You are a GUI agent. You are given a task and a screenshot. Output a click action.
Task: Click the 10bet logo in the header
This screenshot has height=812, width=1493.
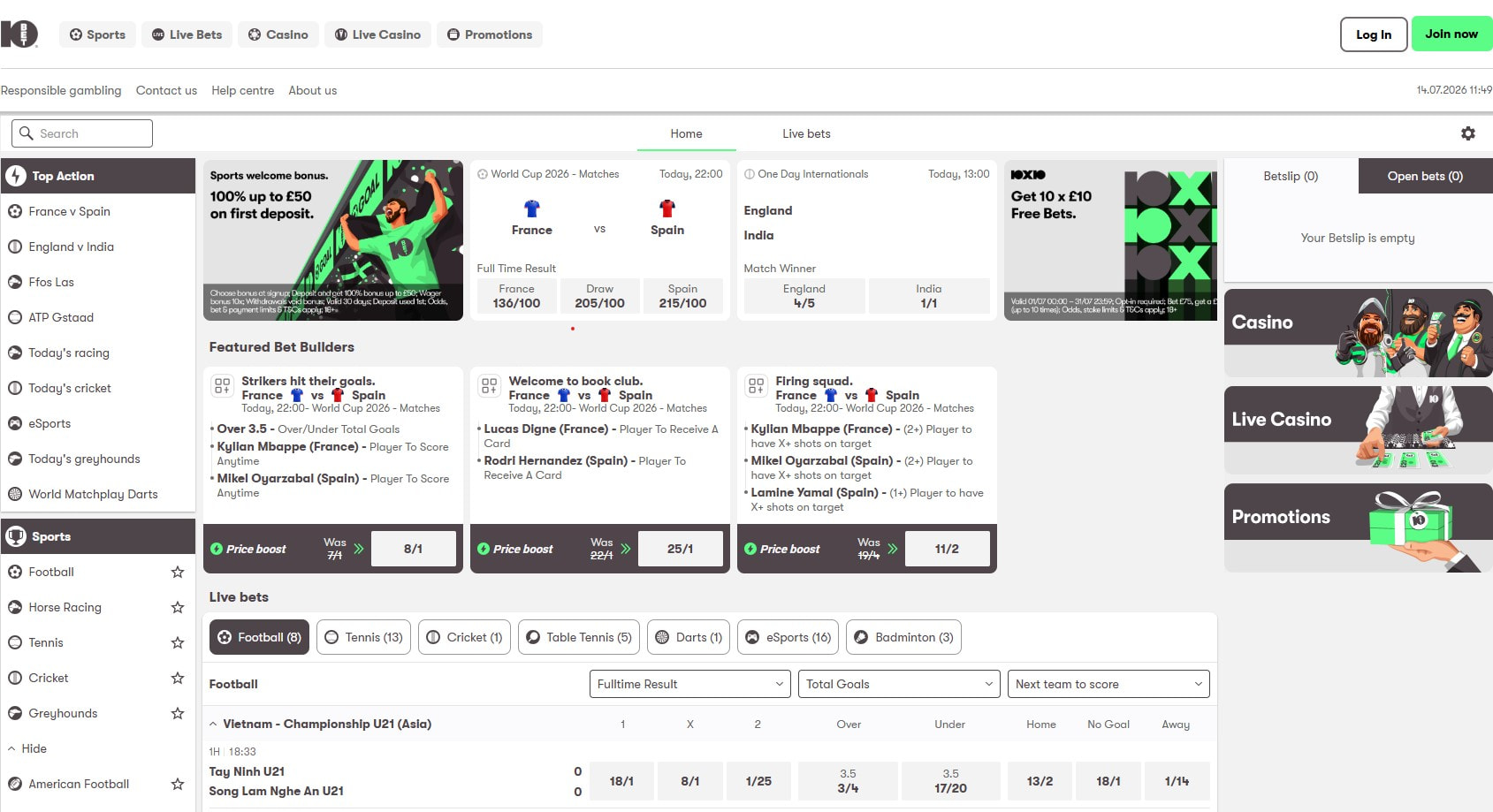[x=19, y=34]
